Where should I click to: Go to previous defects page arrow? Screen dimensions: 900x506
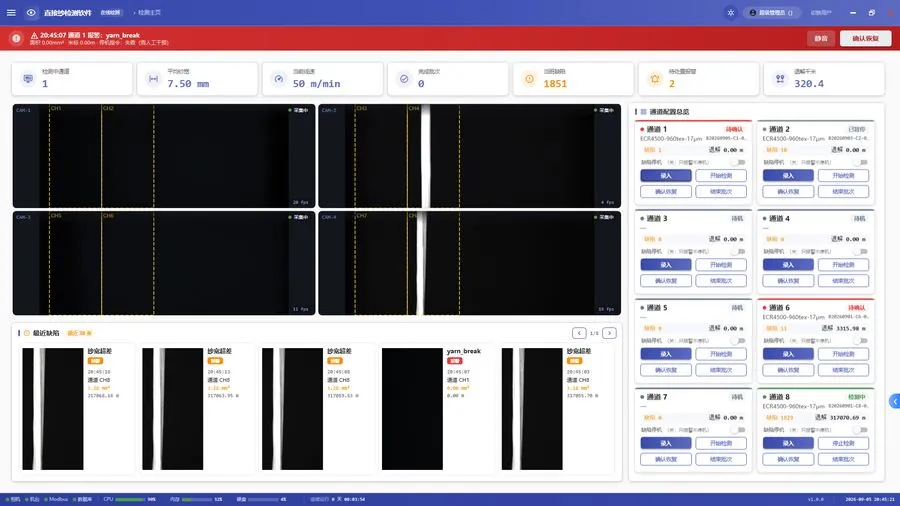579,333
